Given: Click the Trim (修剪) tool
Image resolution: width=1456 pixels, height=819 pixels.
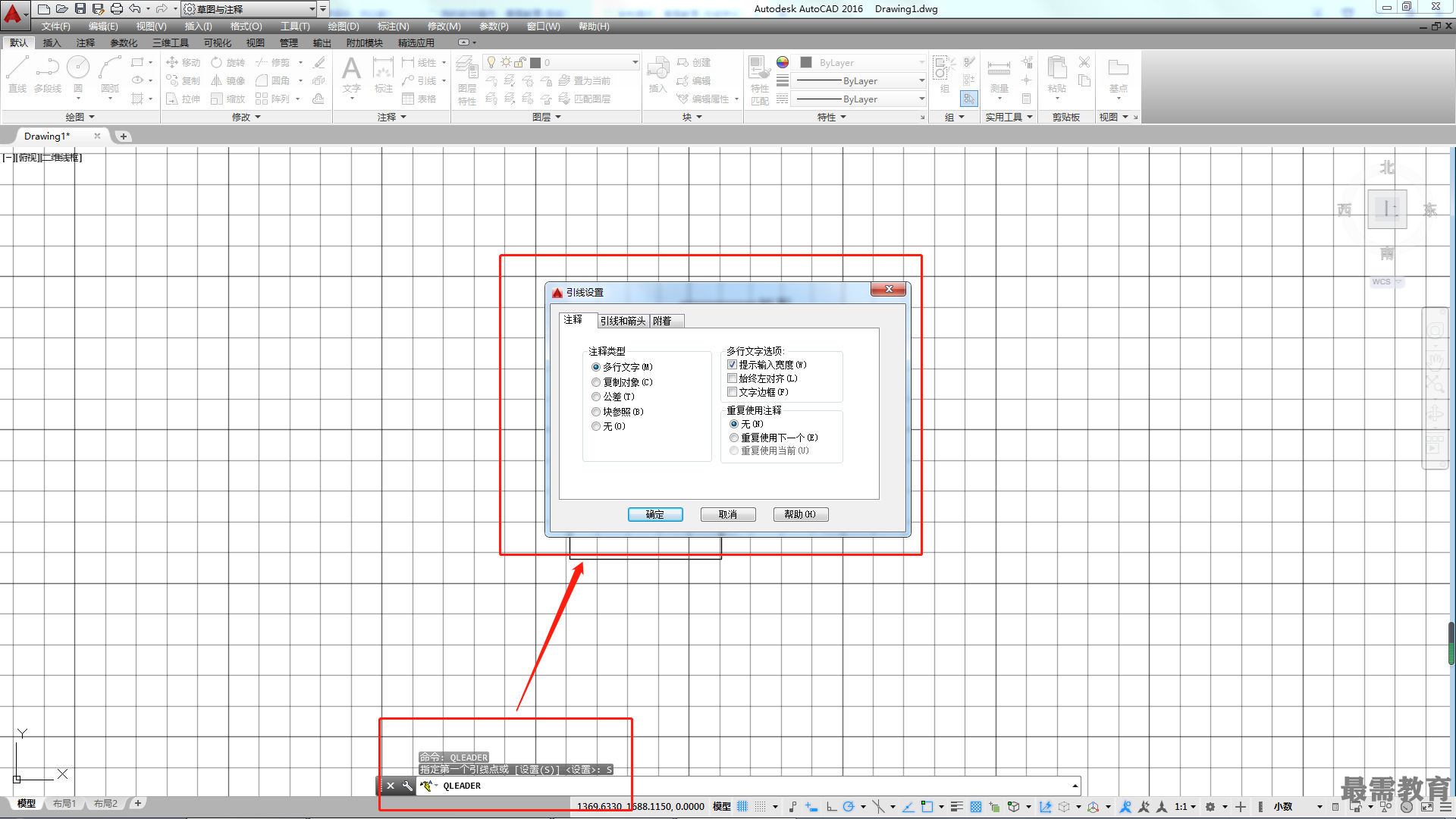Looking at the screenshot, I should tap(273, 62).
